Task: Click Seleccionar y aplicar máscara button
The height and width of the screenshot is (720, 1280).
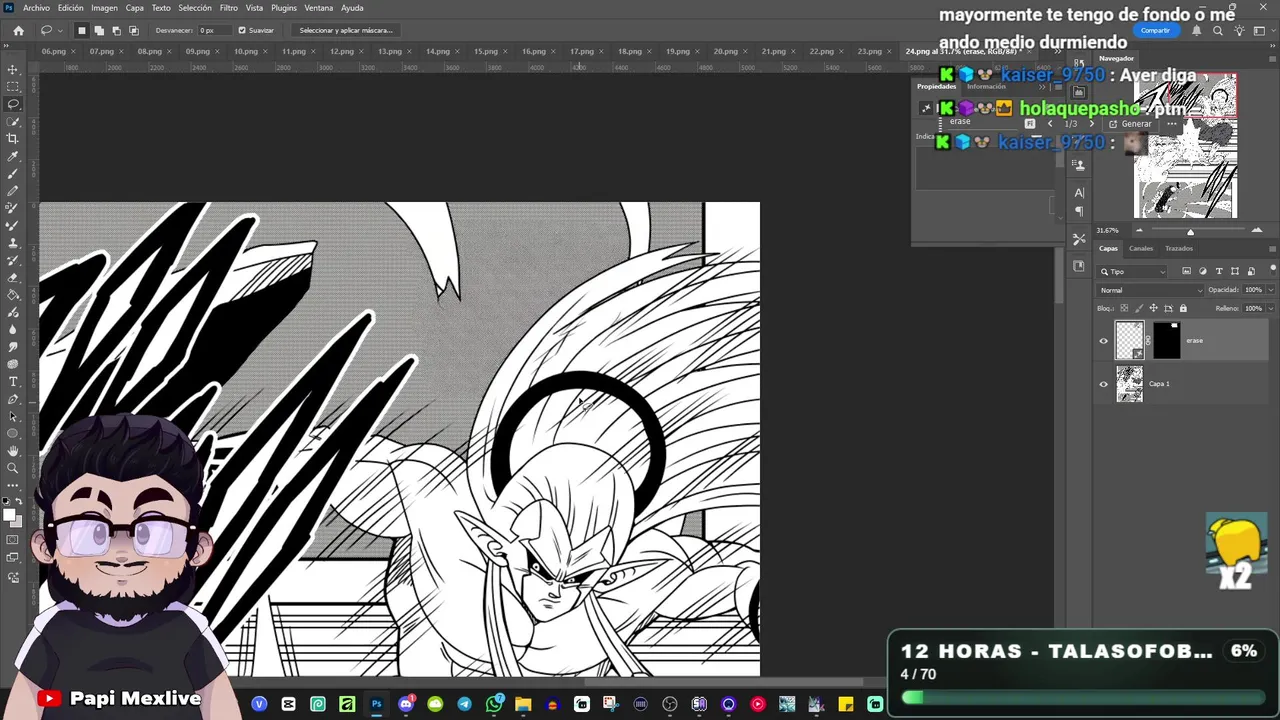Action: [346, 30]
